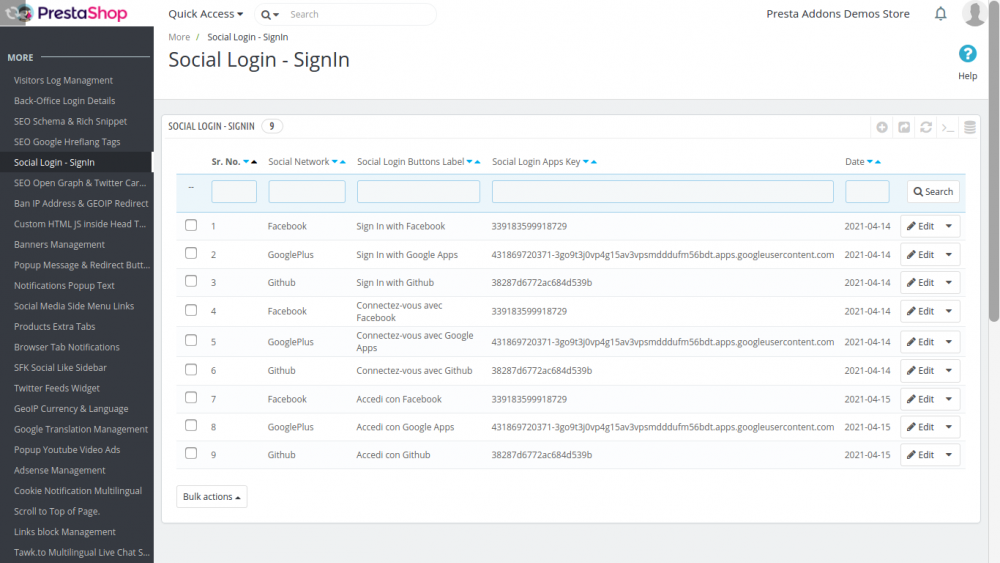Focus Social Network filter field

tap(307, 191)
